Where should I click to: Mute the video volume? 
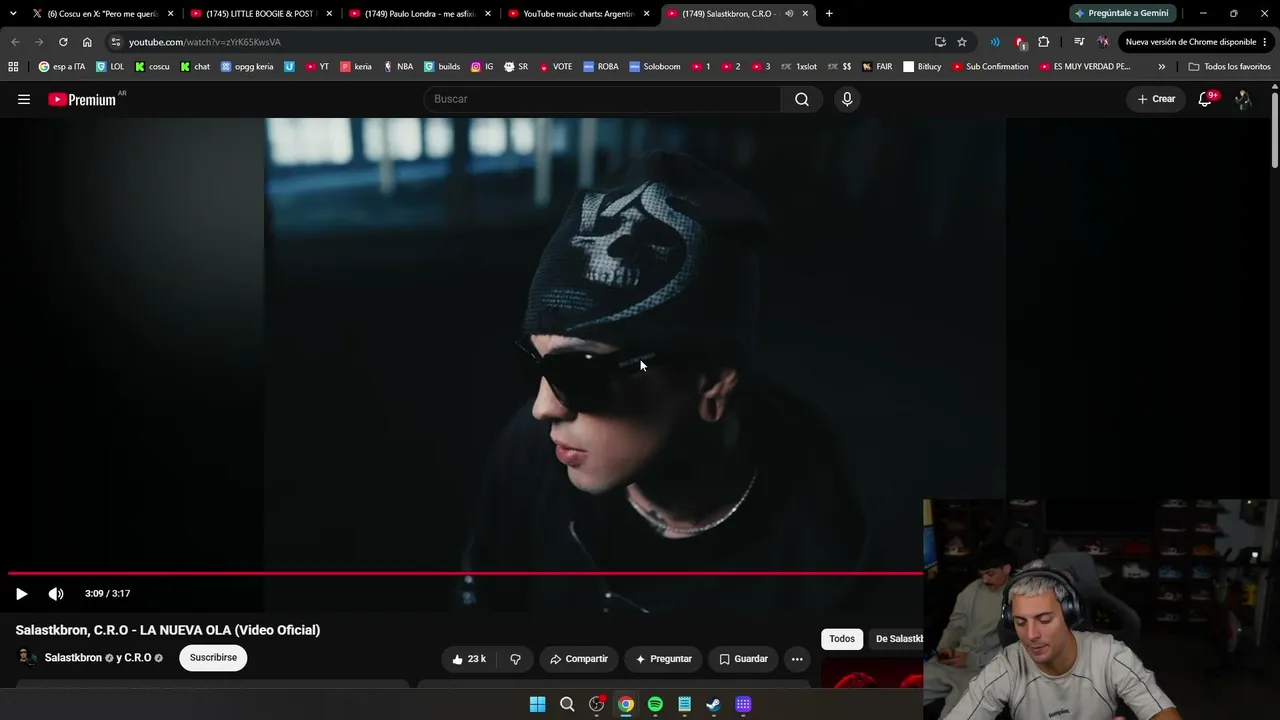[x=56, y=594]
